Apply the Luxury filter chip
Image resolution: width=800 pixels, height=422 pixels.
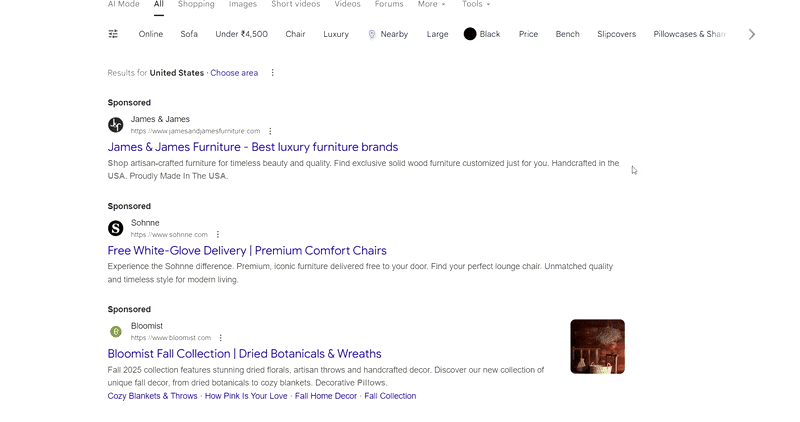point(336,34)
